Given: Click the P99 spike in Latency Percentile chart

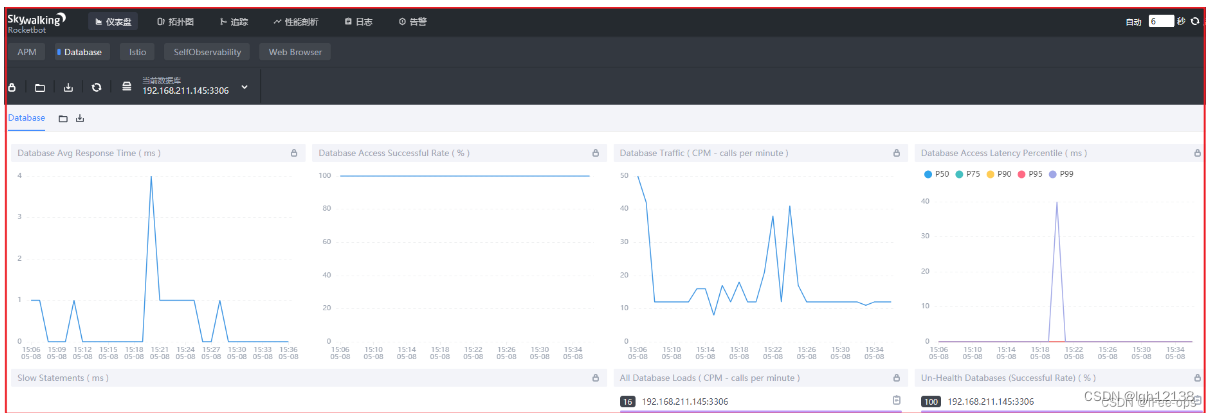Looking at the screenshot, I should pos(1057,202).
